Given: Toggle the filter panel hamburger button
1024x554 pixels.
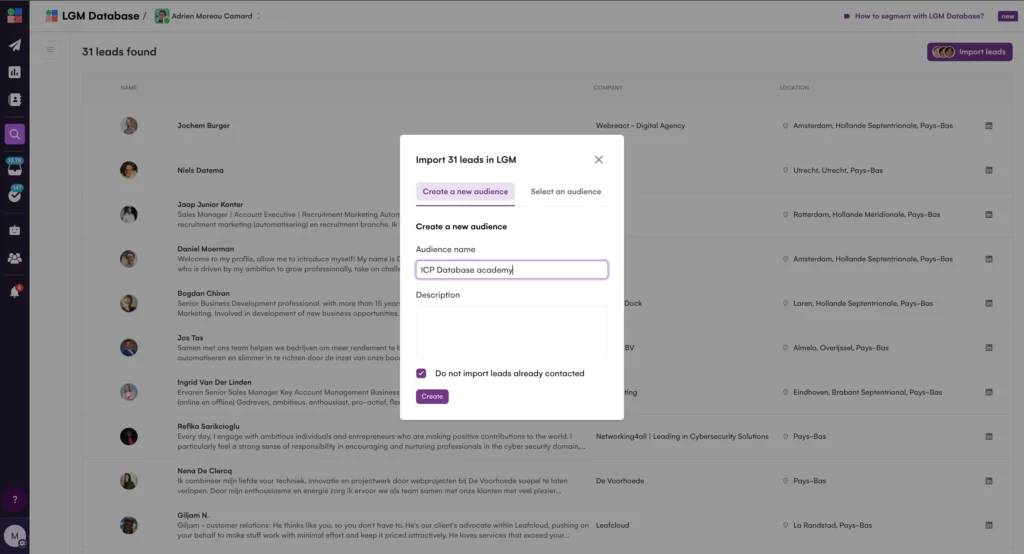Looking at the screenshot, I should (x=50, y=50).
